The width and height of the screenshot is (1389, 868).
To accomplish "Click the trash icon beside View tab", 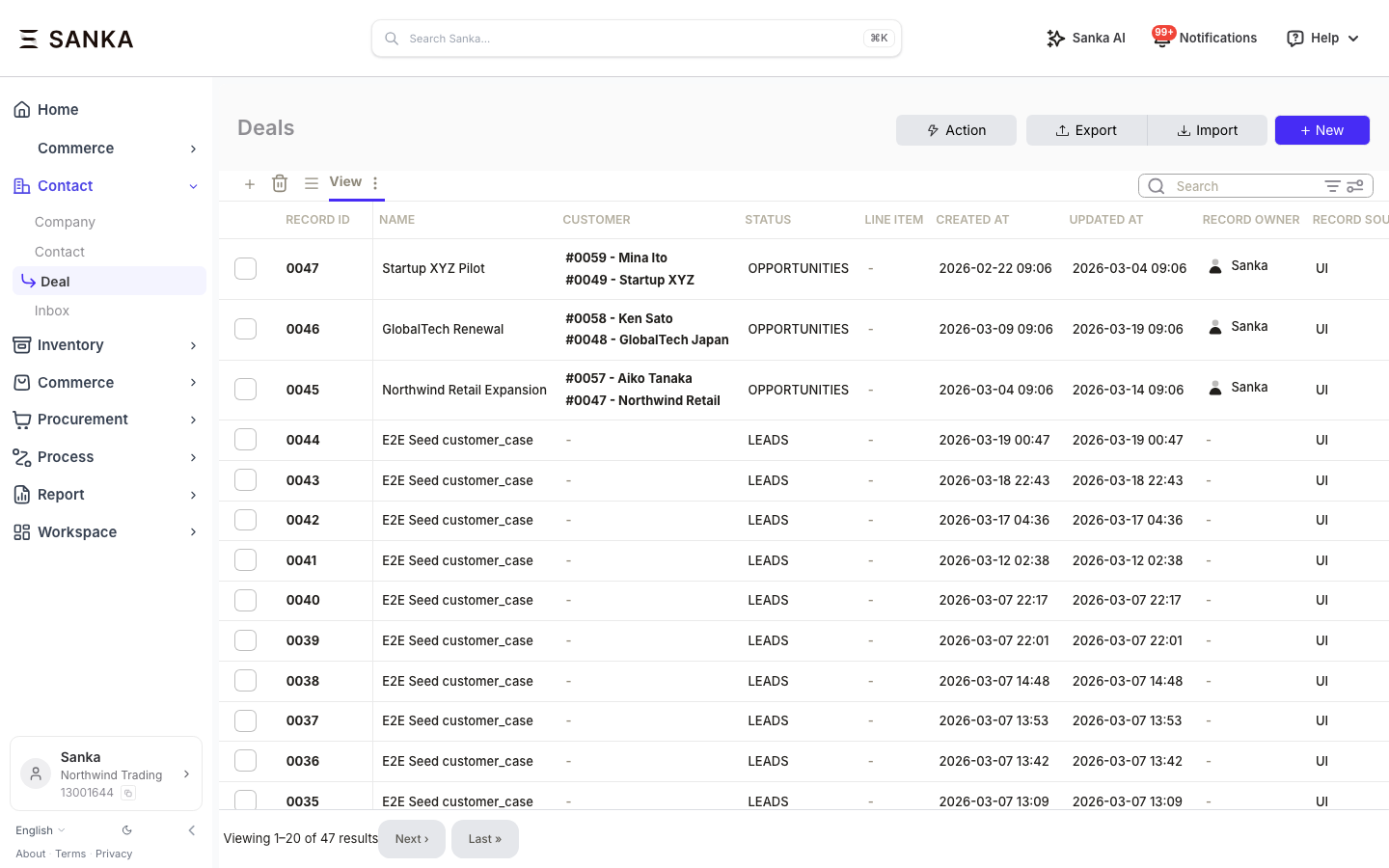I will click(280, 182).
